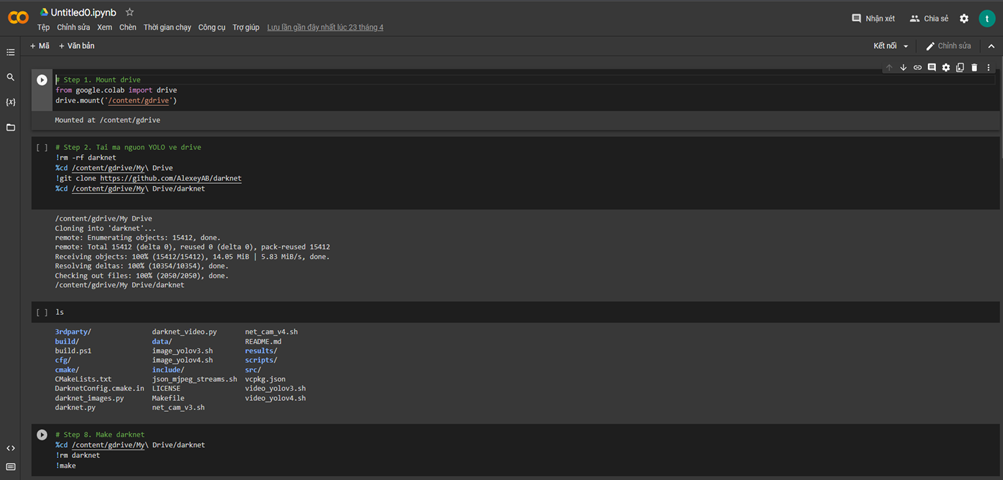
Task: Click the 'ls' cell input
Action: pyautogui.click(x=59, y=312)
